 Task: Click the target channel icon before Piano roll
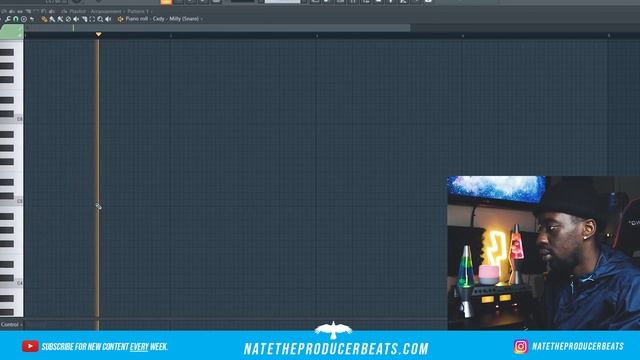pos(120,19)
